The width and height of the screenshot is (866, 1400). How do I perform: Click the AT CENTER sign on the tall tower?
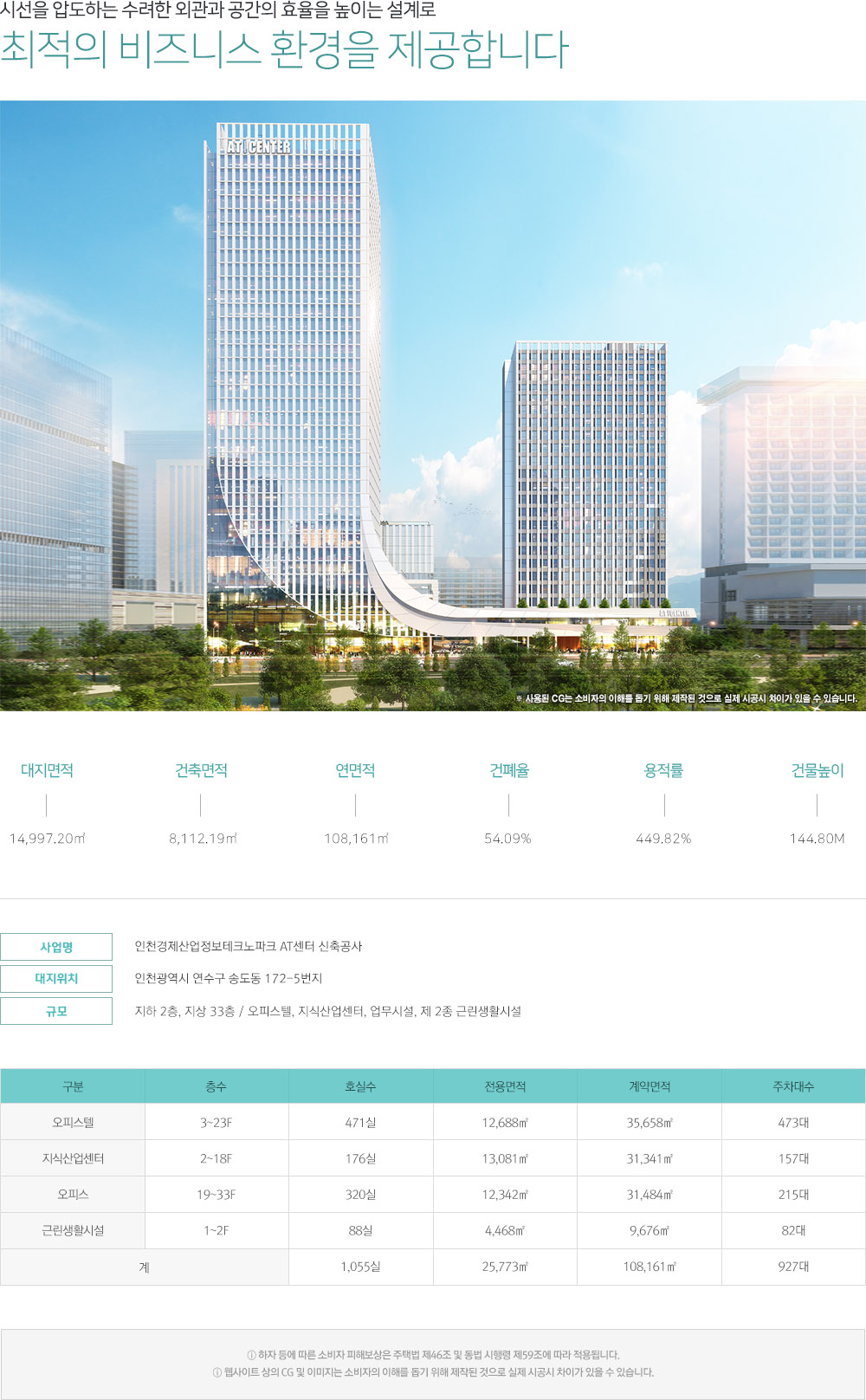259,147
